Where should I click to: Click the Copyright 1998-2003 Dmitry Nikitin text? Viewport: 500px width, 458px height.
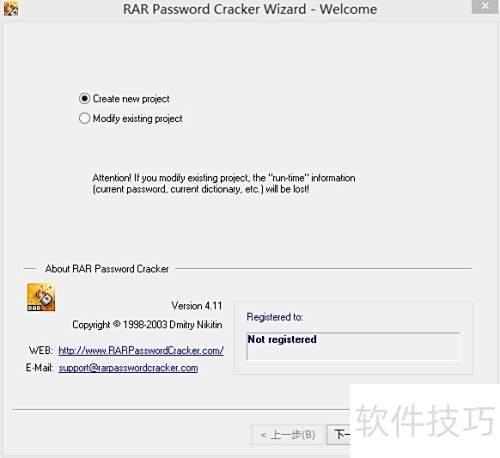[147, 324]
